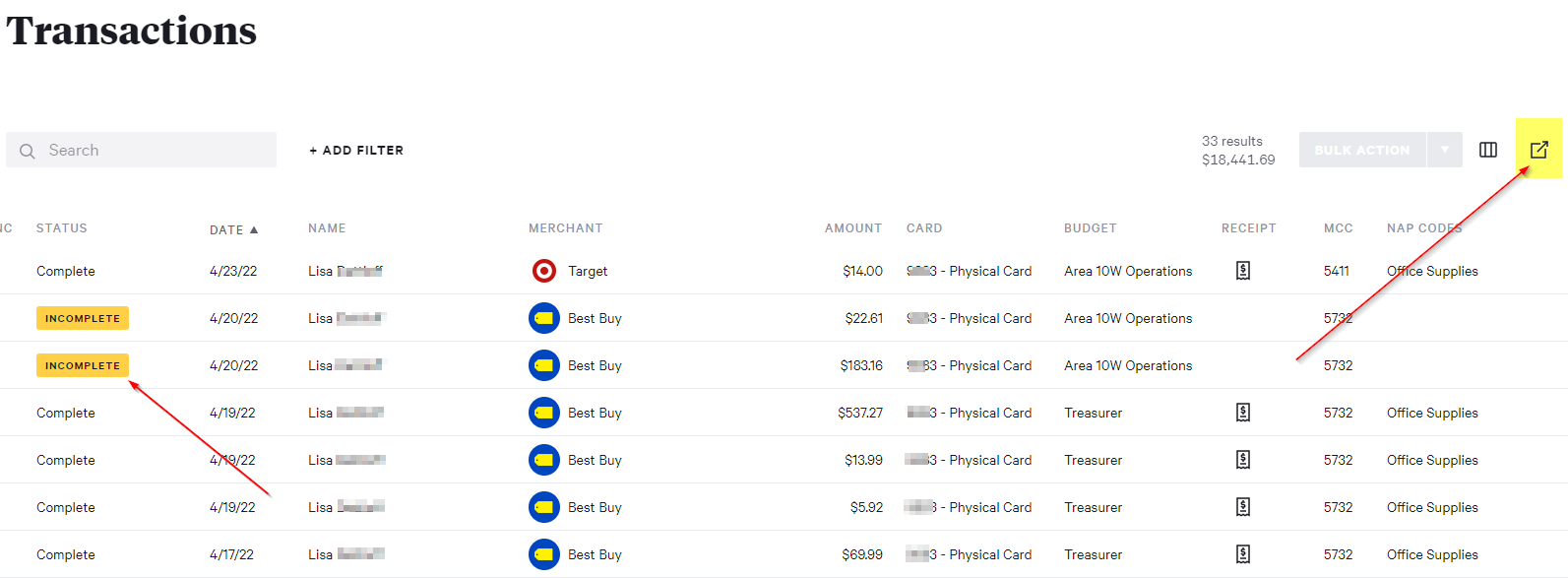Viewport: 1568px width, 578px height.
Task: Open receipt icon for Target transaction
Action: point(1243,271)
